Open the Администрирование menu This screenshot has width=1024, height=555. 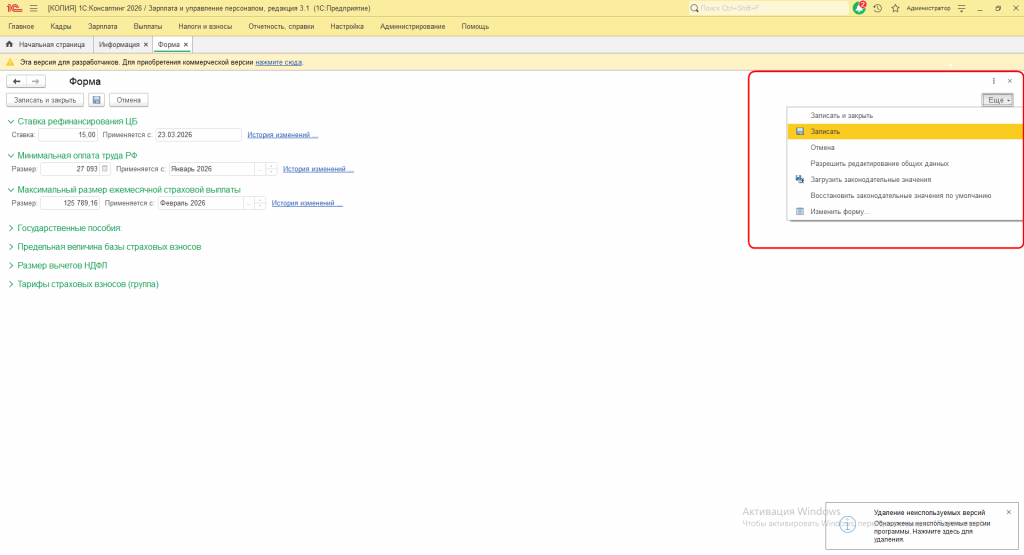(x=412, y=27)
